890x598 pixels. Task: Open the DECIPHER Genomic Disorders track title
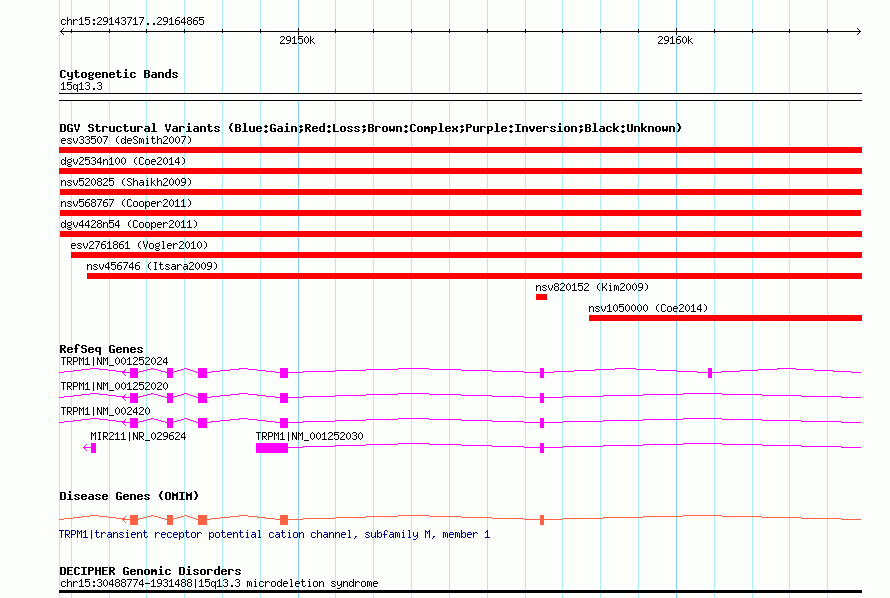tap(150, 571)
